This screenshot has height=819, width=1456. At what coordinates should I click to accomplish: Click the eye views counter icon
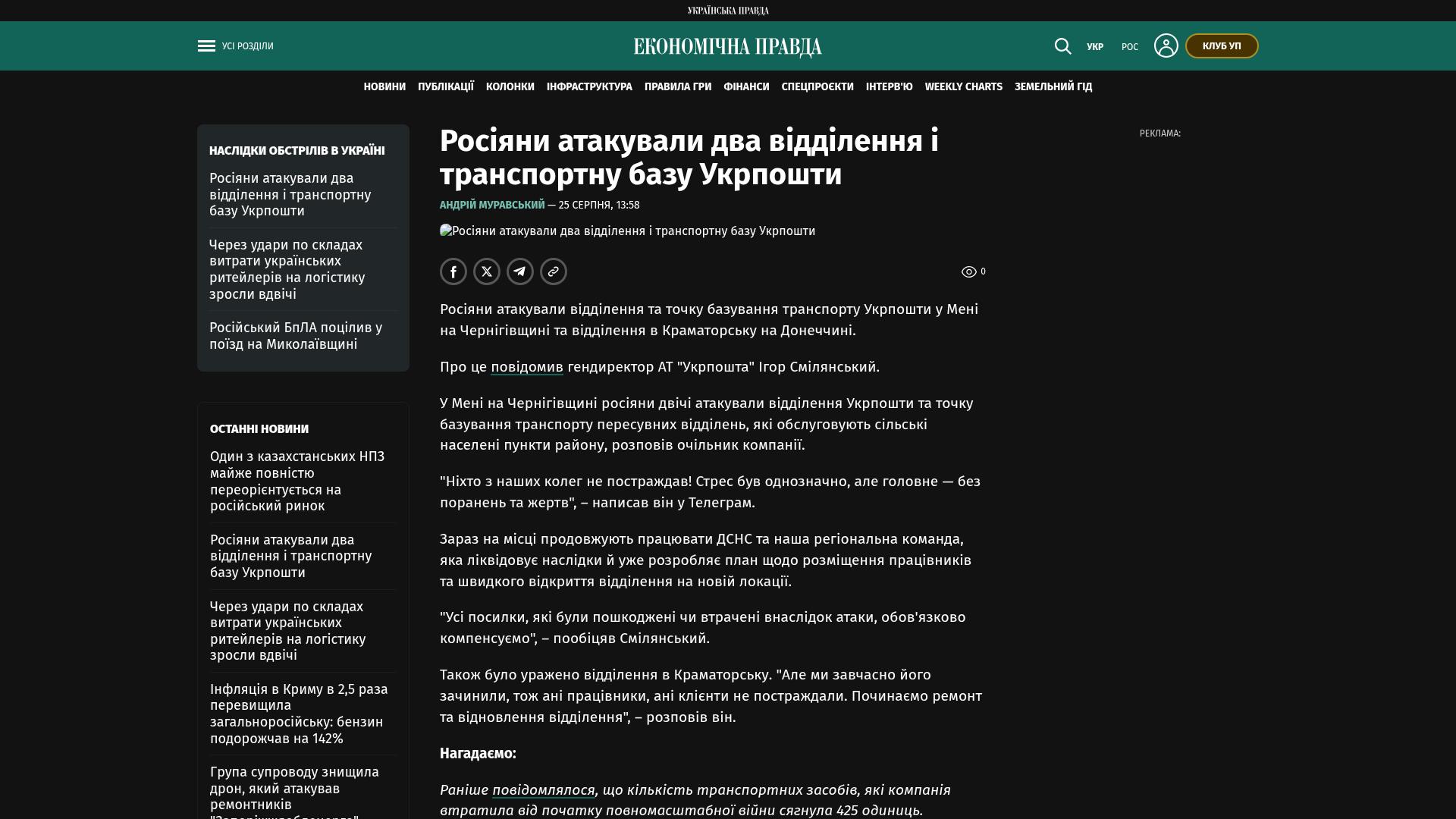968,271
